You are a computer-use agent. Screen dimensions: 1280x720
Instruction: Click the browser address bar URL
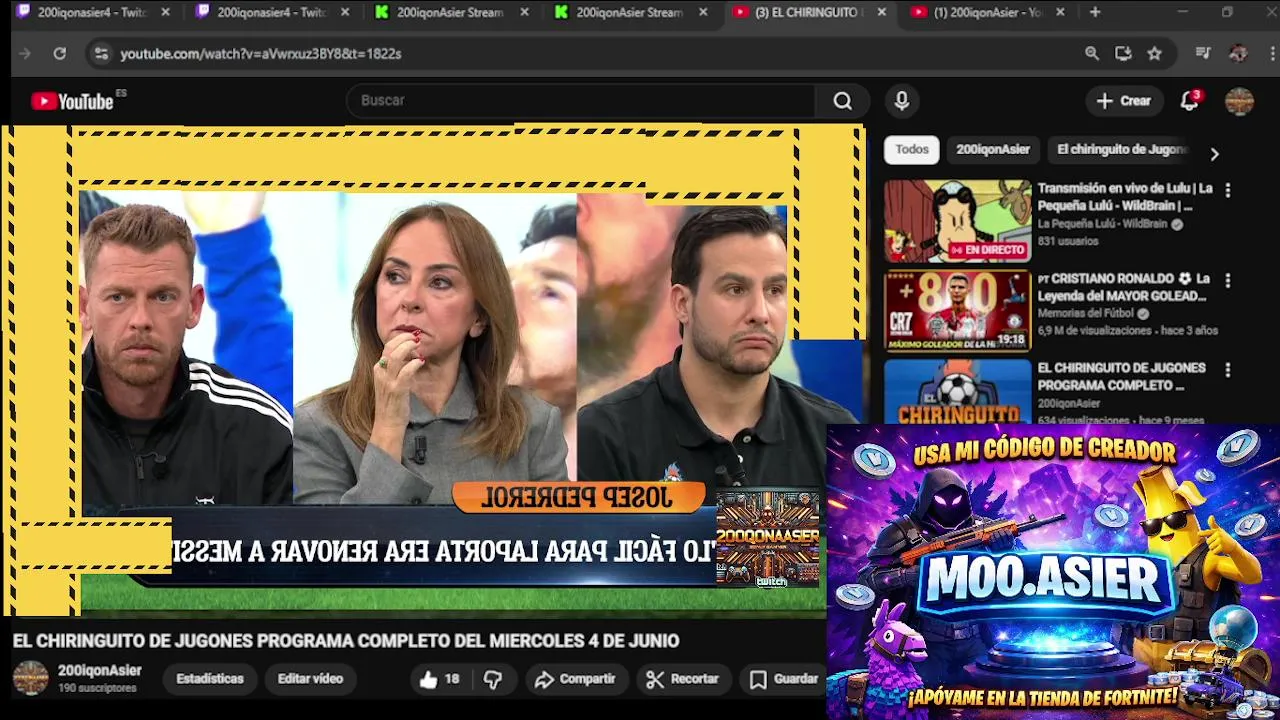[x=261, y=54]
